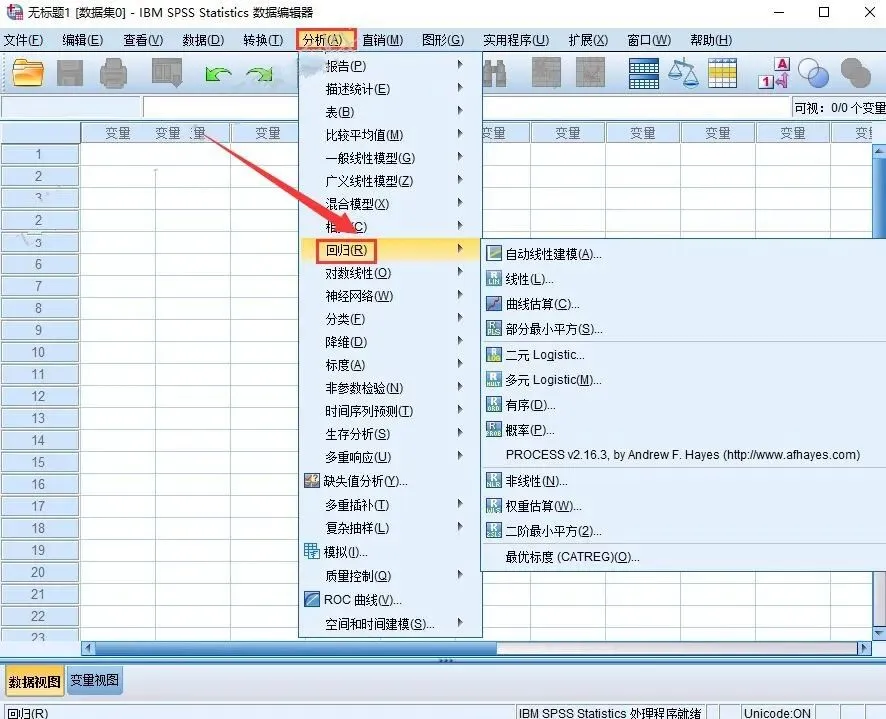Image resolution: width=886 pixels, height=719 pixels.
Task: Click the 权重估算(W) icon
Action: click(x=494, y=505)
